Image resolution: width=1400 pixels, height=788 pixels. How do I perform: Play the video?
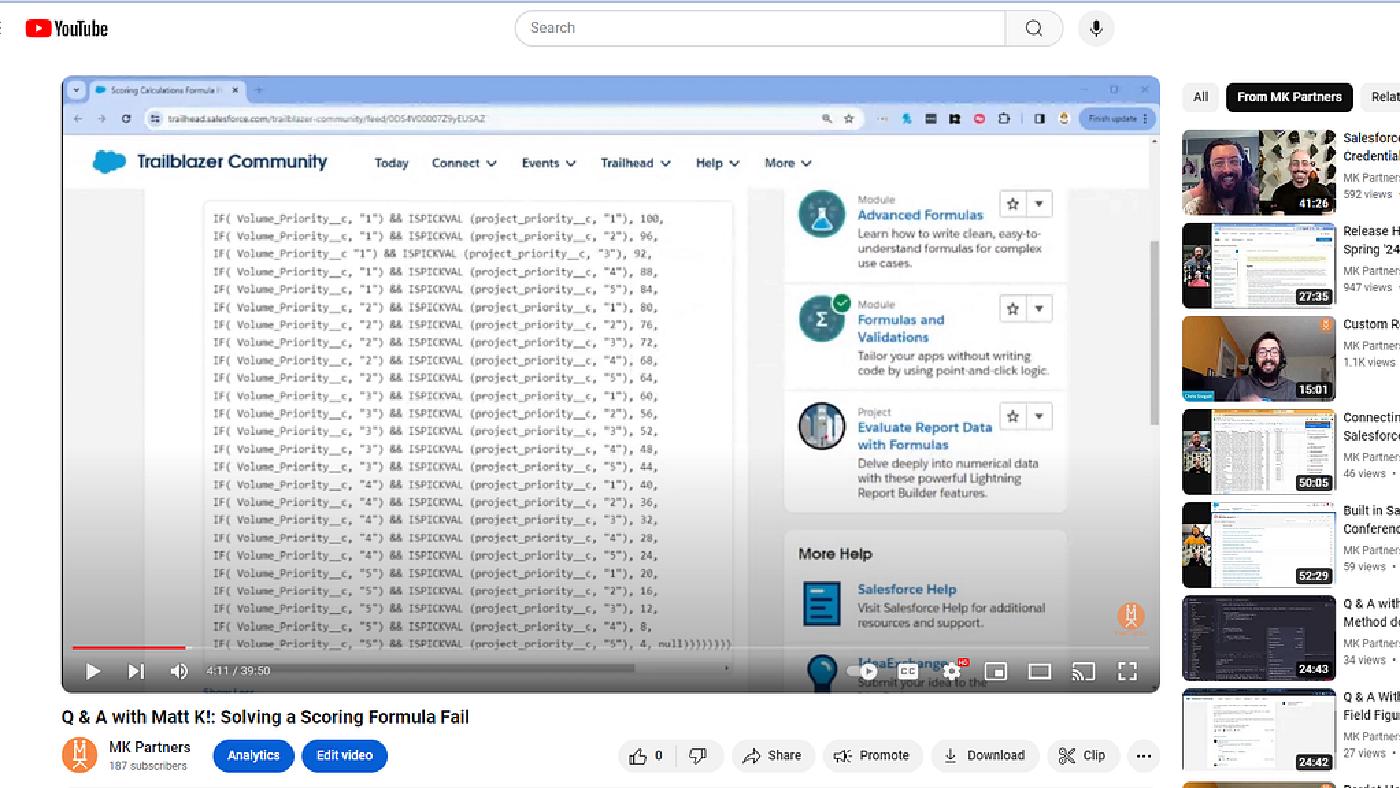click(93, 671)
